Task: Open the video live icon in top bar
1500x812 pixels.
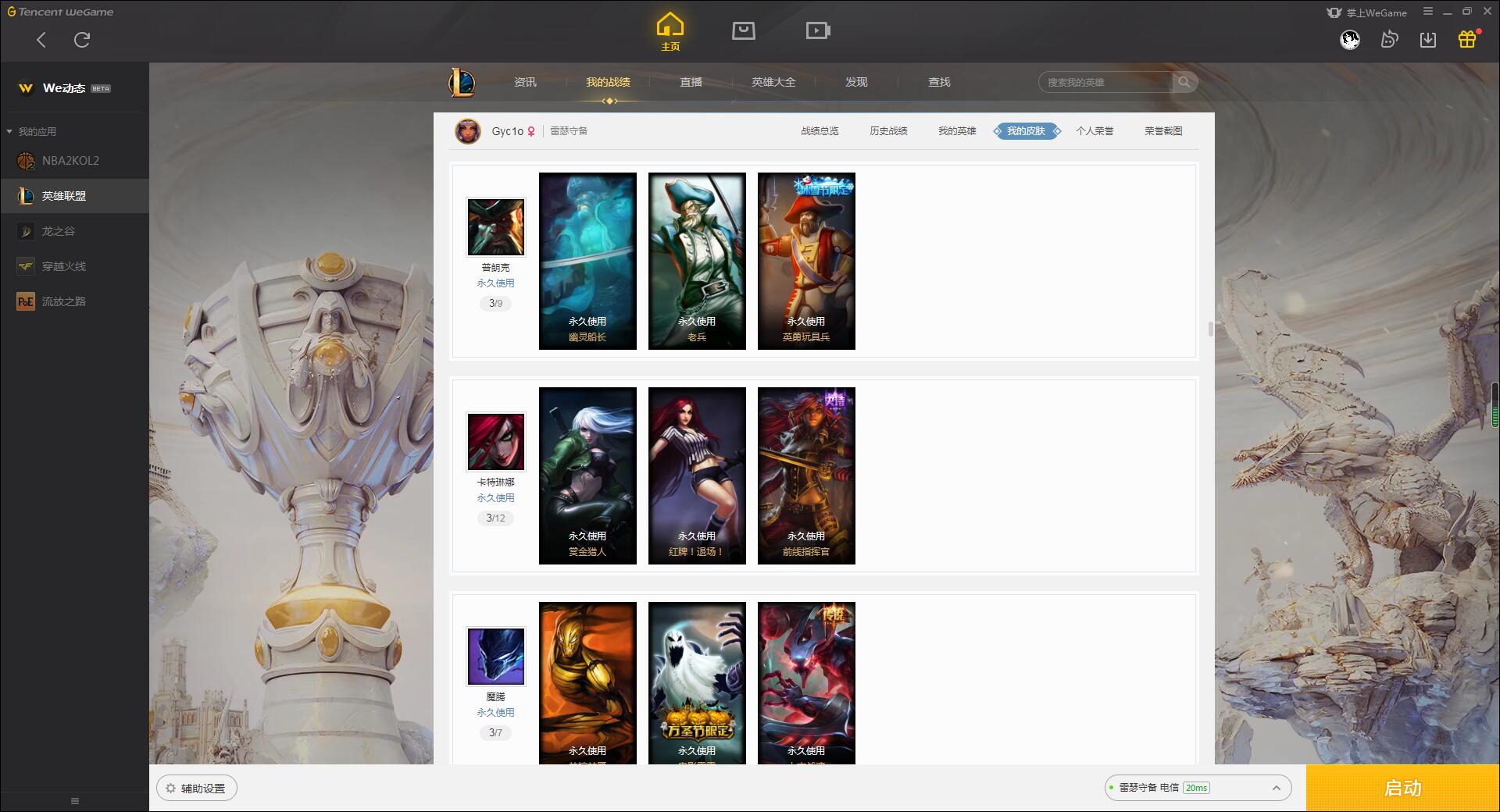Action: (x=818, y=30)
